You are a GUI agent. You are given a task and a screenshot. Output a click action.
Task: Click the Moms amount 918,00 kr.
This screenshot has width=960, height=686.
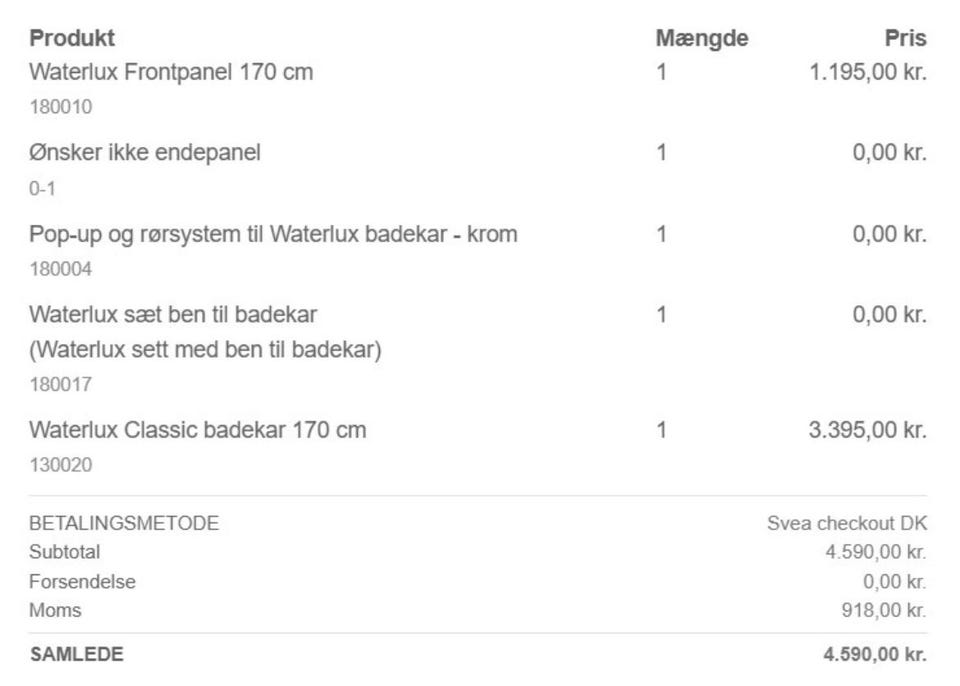[x=884, y=610]
